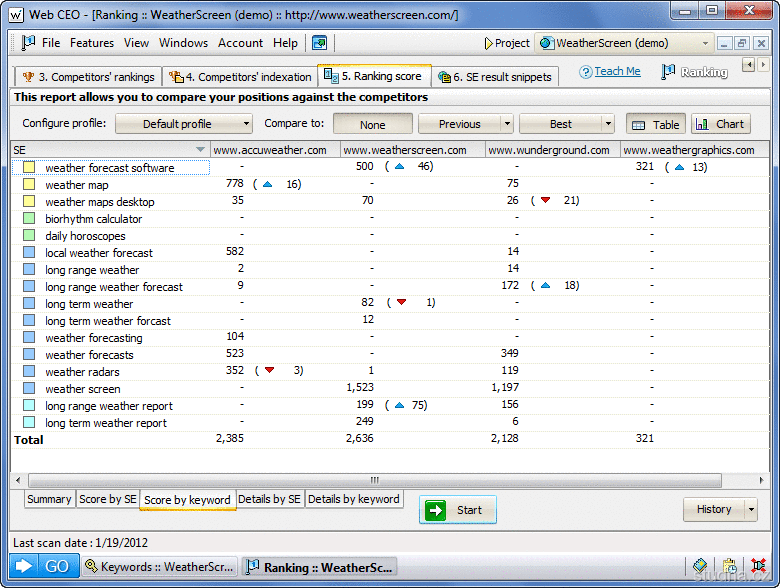This screenshot has height=588, width=780.
Task: Open the WeatherScreen (demo) project dropdown
Action: tap(624, 43)
